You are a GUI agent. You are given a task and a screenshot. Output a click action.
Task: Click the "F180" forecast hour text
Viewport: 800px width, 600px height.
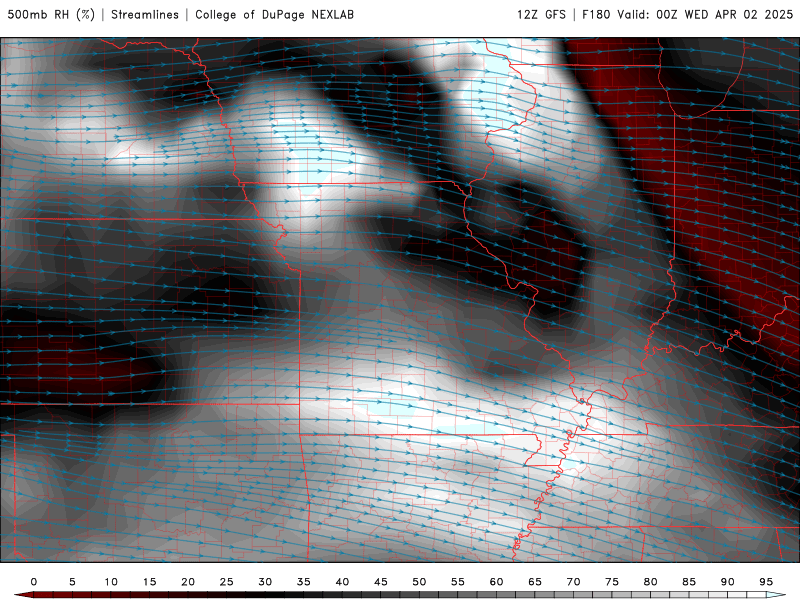coord(596,15)
